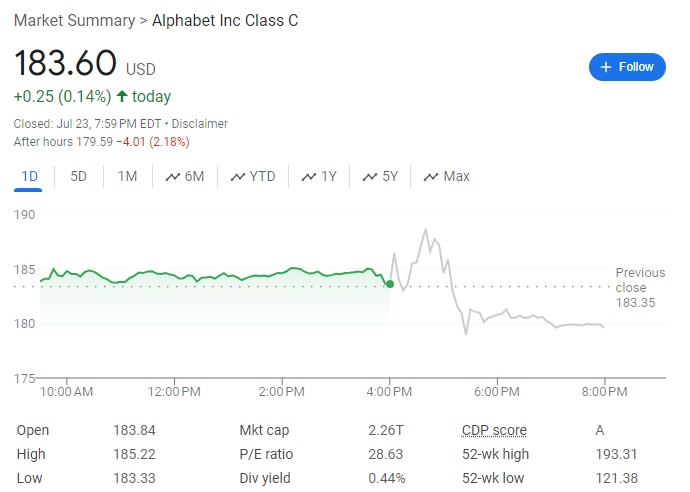Screen dimensions: 690x492
Task: Click the trend icon beside Max
Action: point(431,177)
